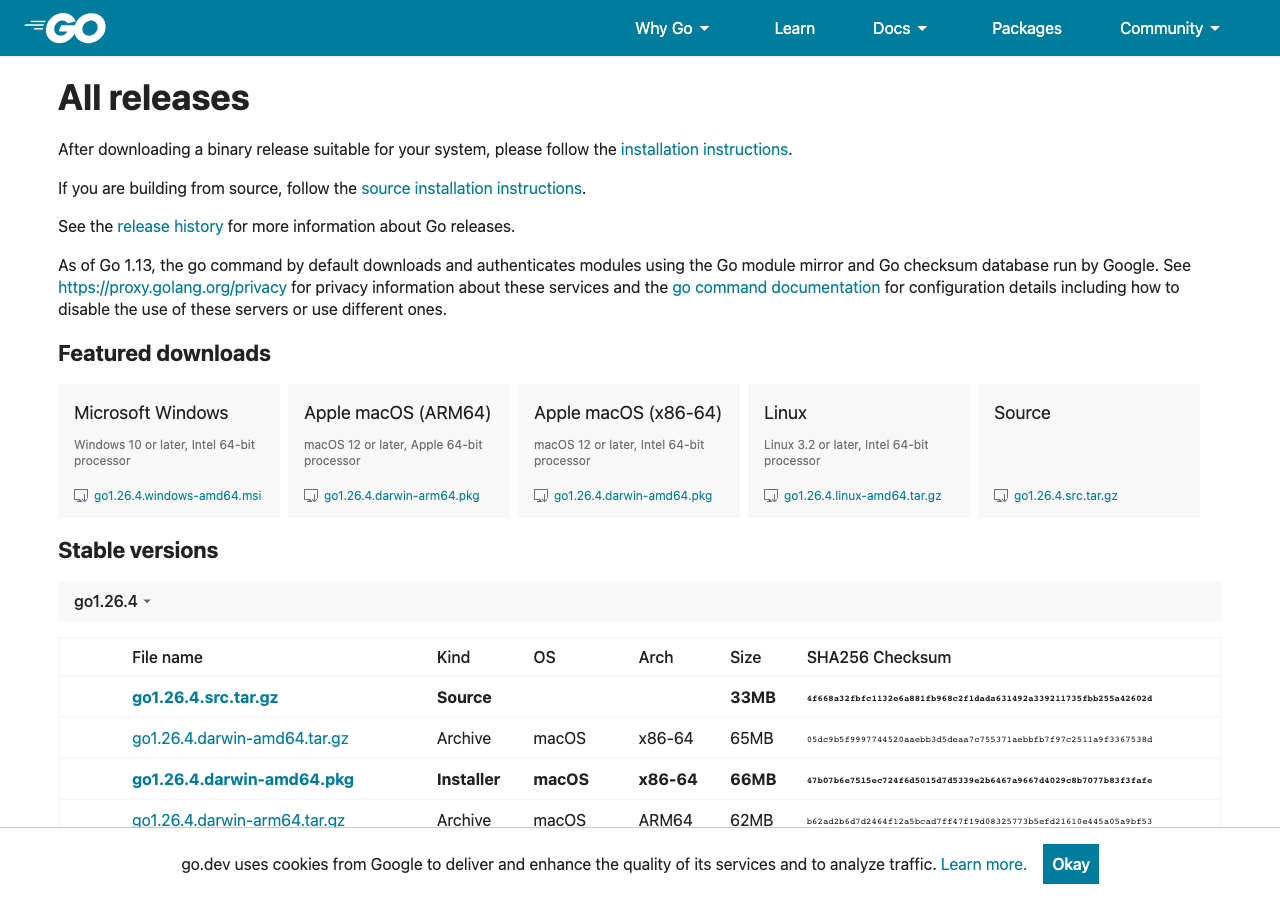This screenshot has height=900, width=1280.
Task: Download go1.26.4.src.tar.gz from featured downloads
Action: tap(1066, 496)
